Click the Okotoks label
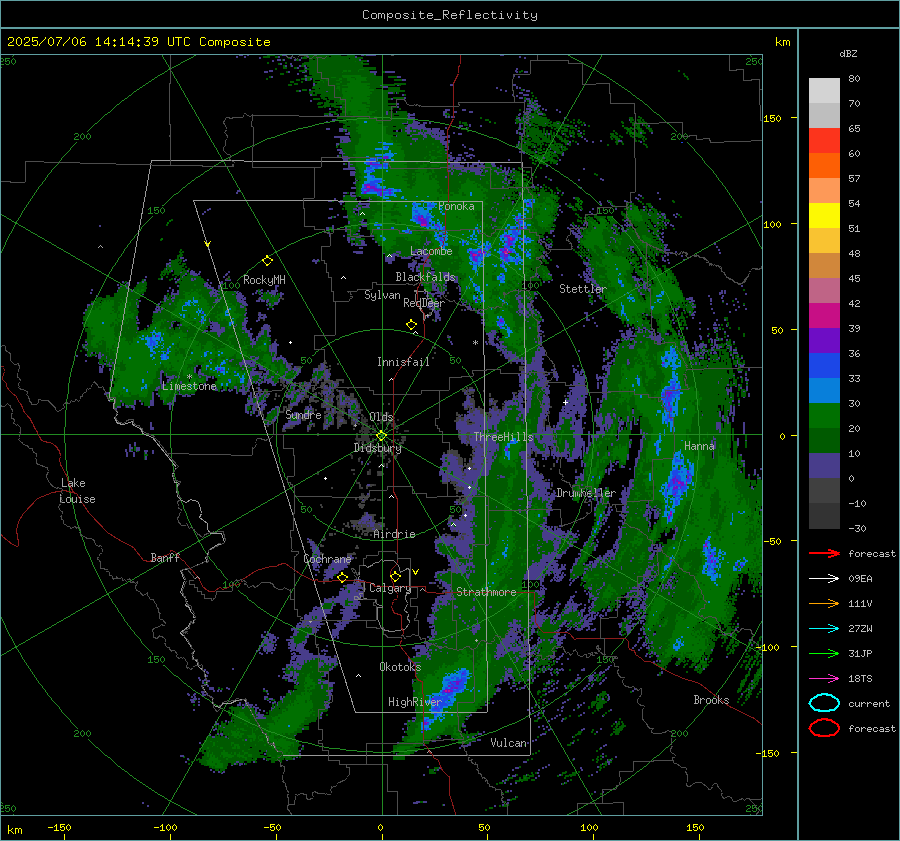The image size is (900, 841). coord(400,666)
